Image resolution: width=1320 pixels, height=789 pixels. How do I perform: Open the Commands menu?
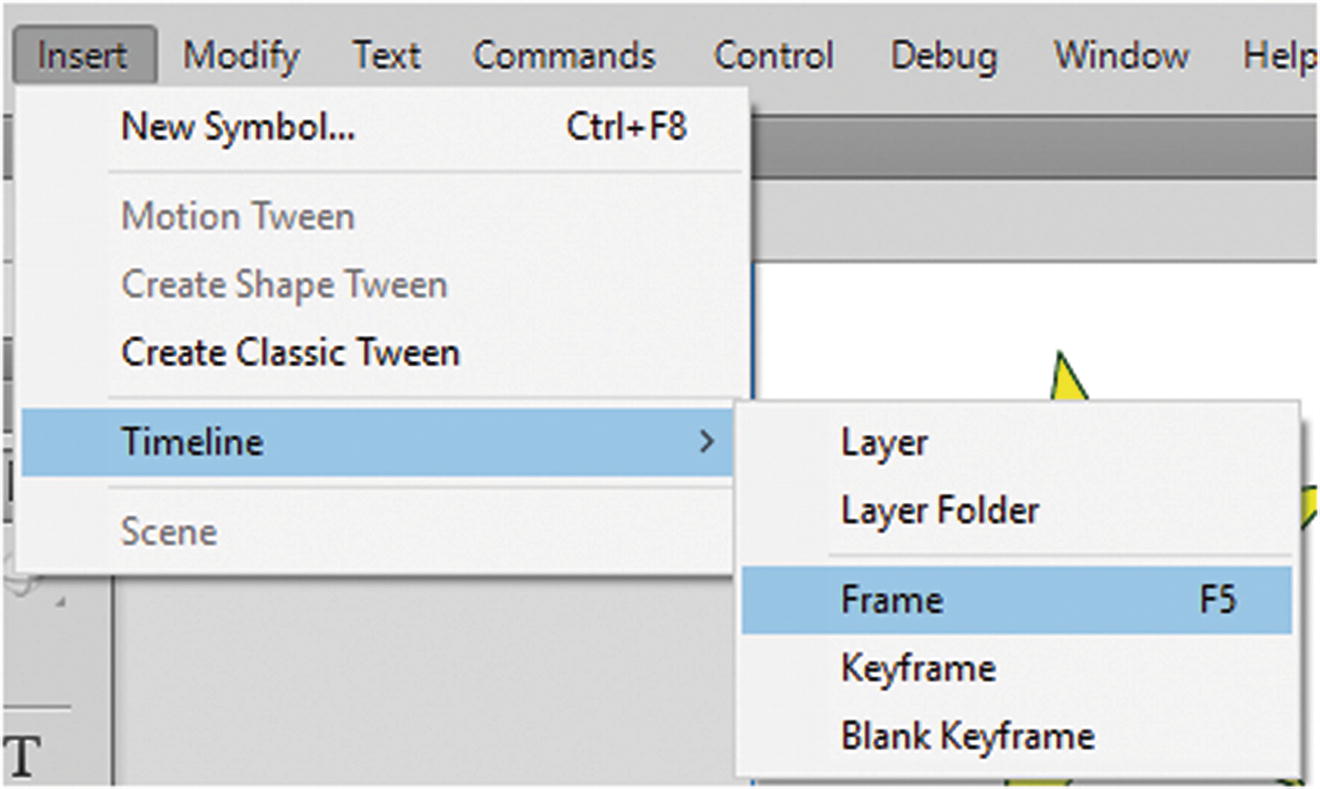564,56
